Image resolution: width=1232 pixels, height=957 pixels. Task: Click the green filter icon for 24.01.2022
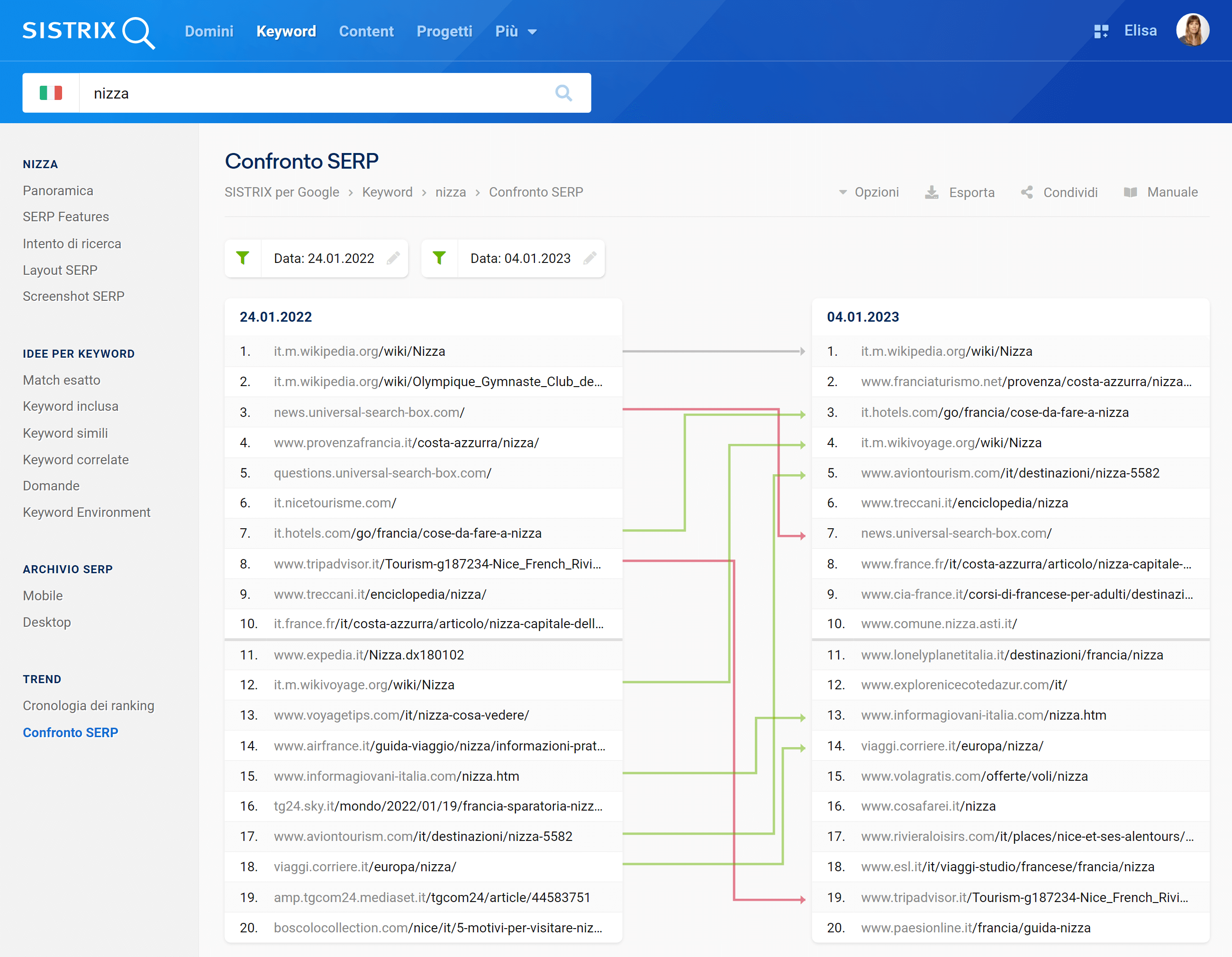(x=243, y=258)
